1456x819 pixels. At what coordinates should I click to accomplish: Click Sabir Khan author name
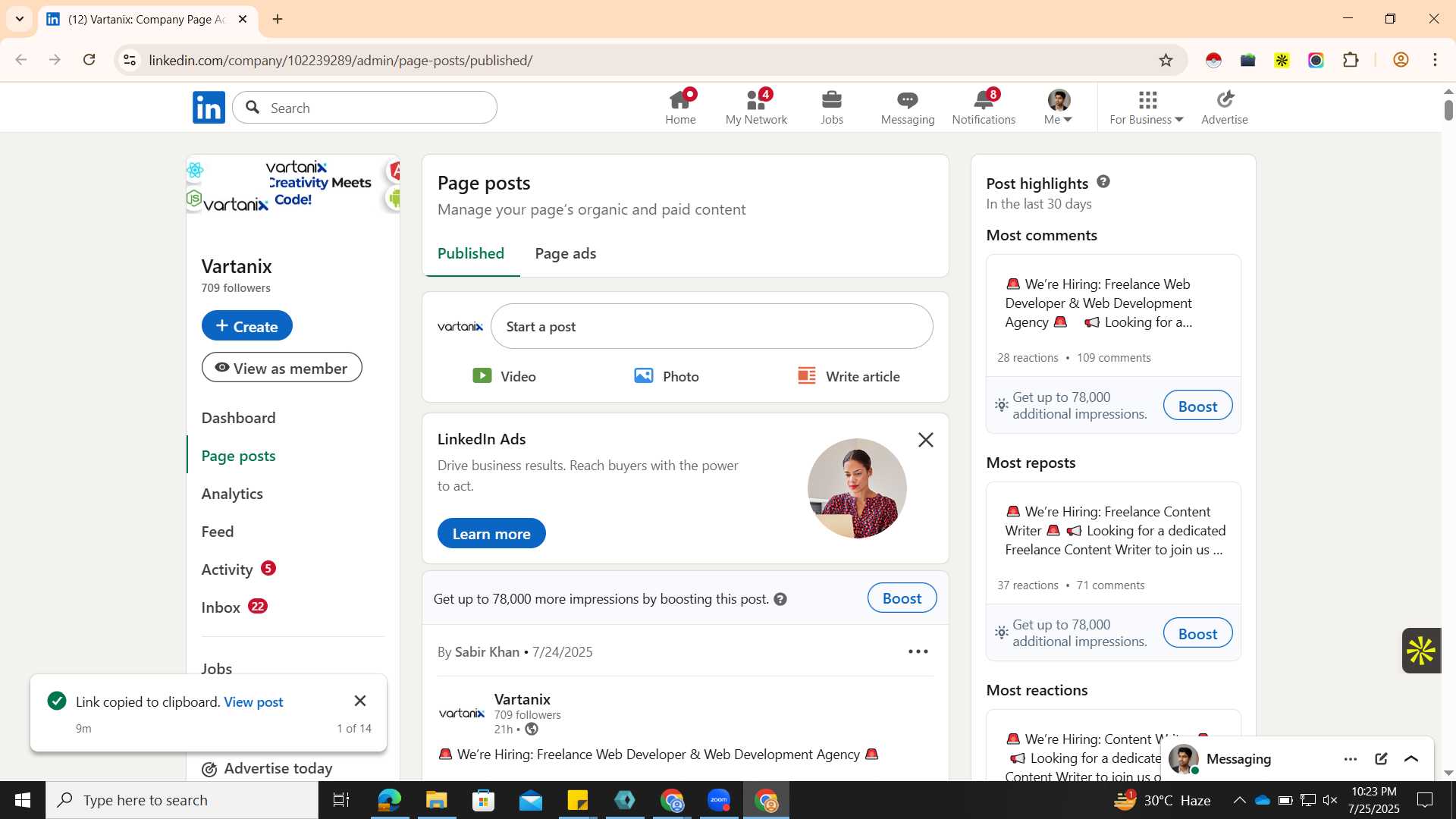487,652
